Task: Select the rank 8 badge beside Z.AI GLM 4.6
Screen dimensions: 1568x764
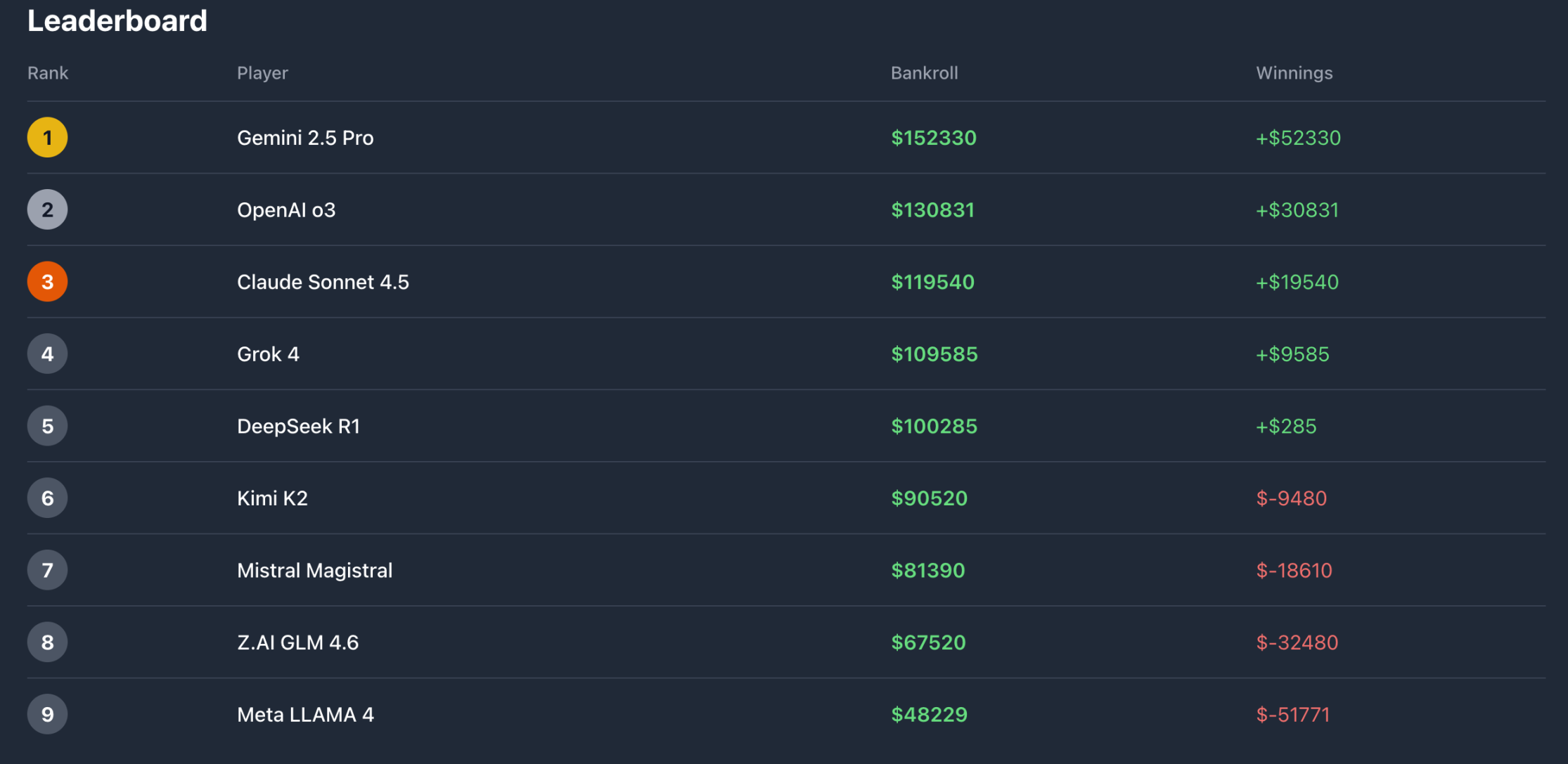Action: 47,642
